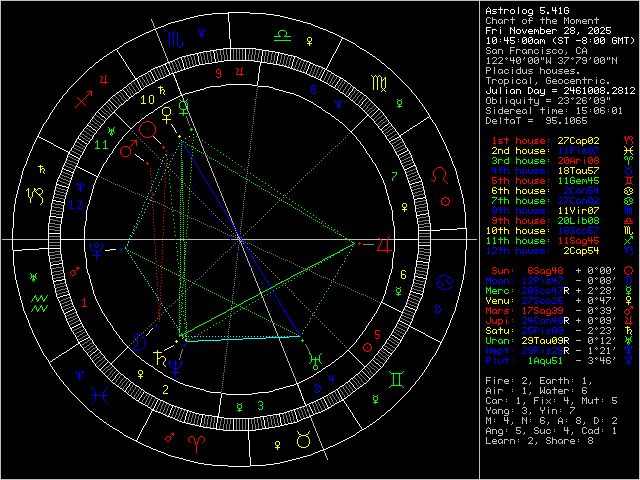Click the 'Placidus houses.' line
The width and height of the screenshot is (640, 480).
tap(533, 71)
